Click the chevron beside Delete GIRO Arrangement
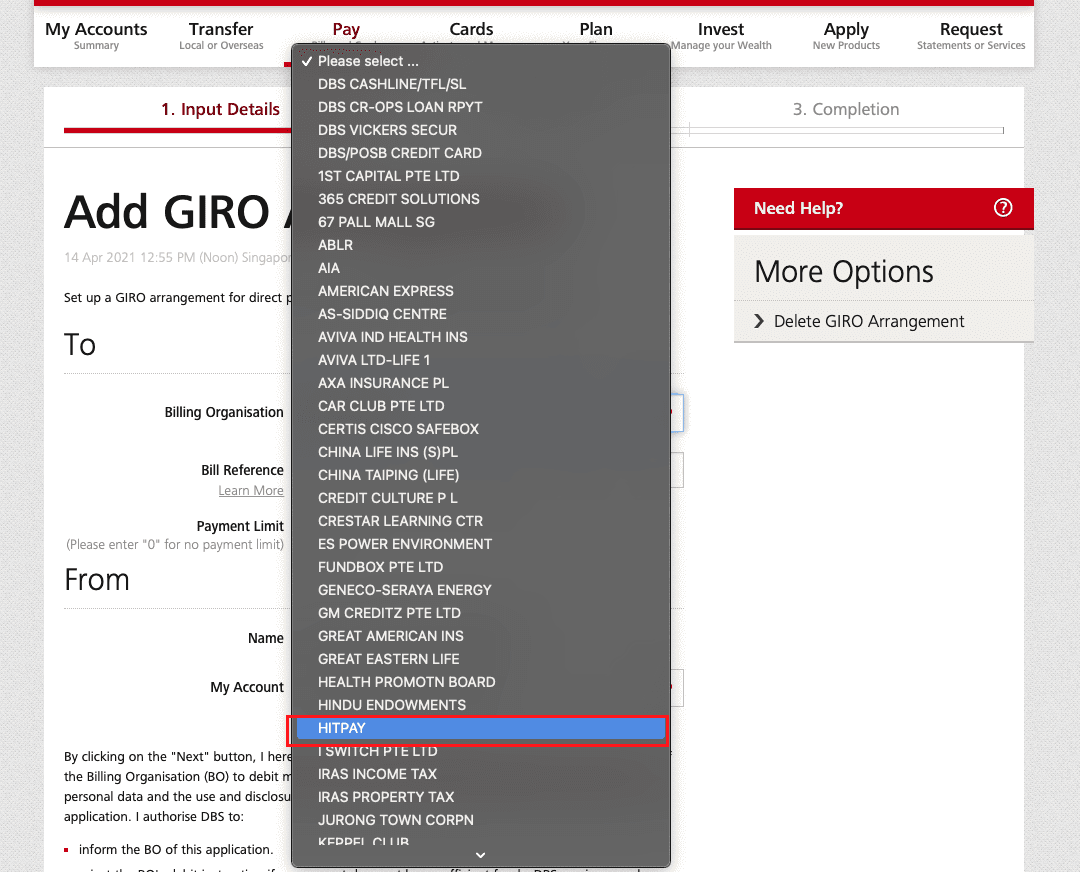Viewport: 1080px width, 872px height. pos(758,321)
